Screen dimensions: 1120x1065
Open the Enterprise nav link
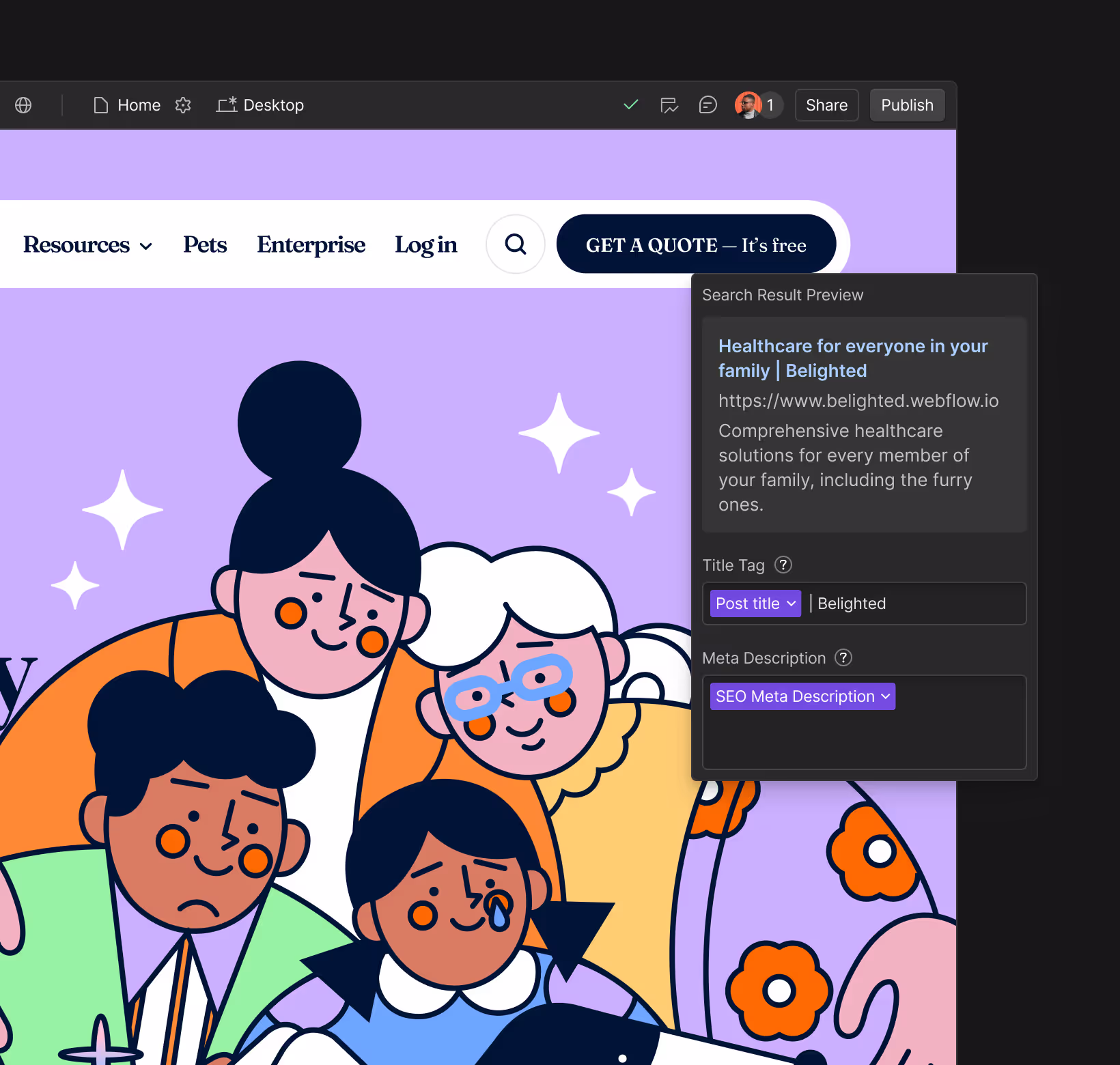tap(311, 244)
